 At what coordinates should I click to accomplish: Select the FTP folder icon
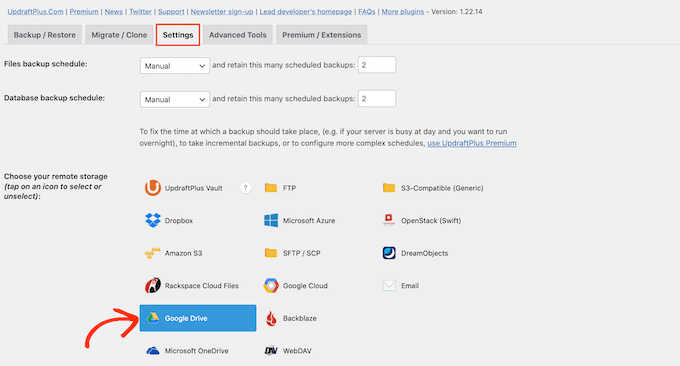click(271, 188)
